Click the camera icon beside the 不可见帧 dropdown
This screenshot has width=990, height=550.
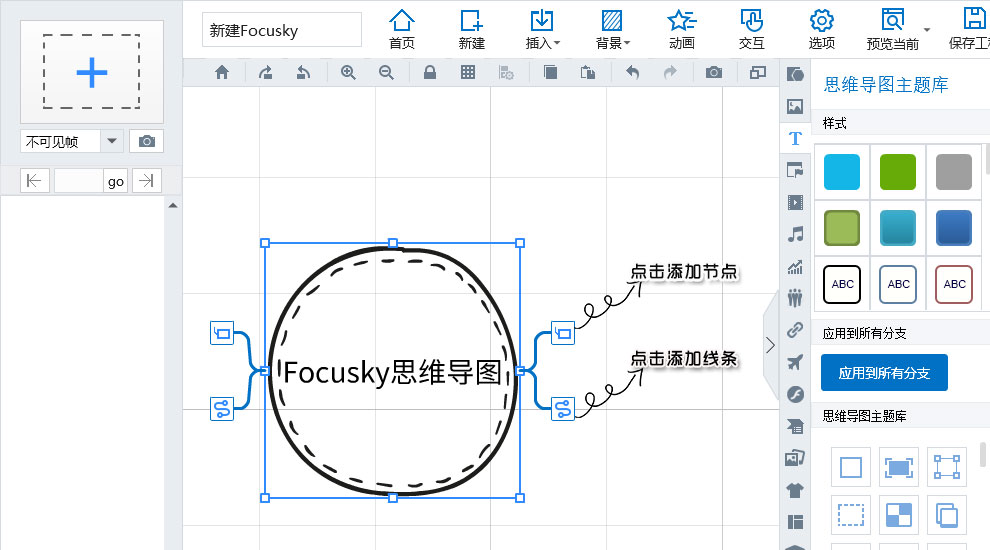click(x=146, y=141)
